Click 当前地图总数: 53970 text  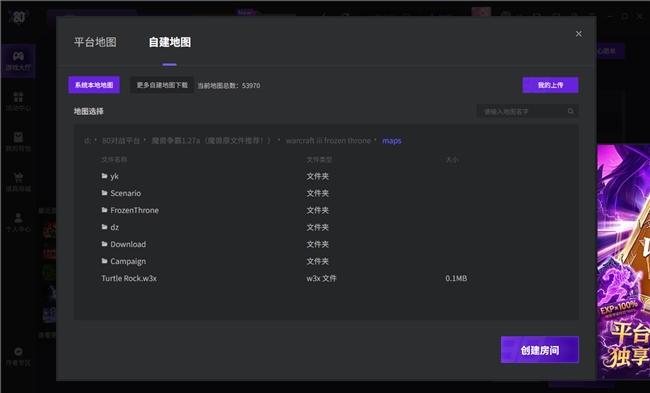pyautogui.click(x=229, y=86)
